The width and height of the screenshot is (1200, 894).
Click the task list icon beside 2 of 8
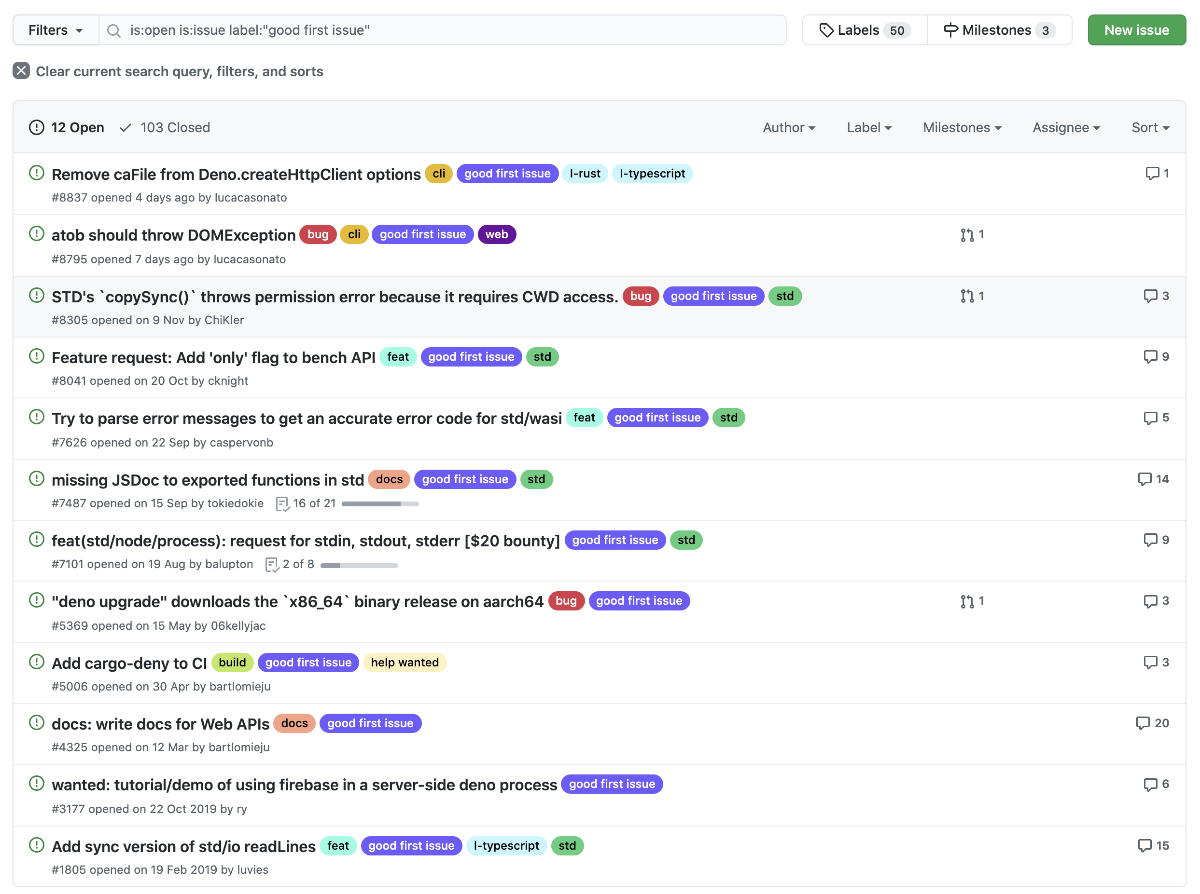272,565
